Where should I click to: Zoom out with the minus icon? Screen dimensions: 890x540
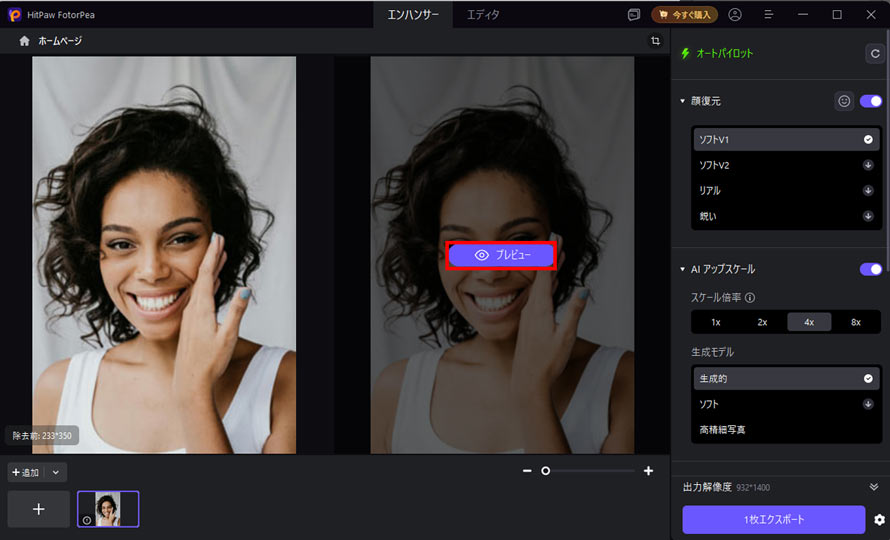(x=527, y=471)
